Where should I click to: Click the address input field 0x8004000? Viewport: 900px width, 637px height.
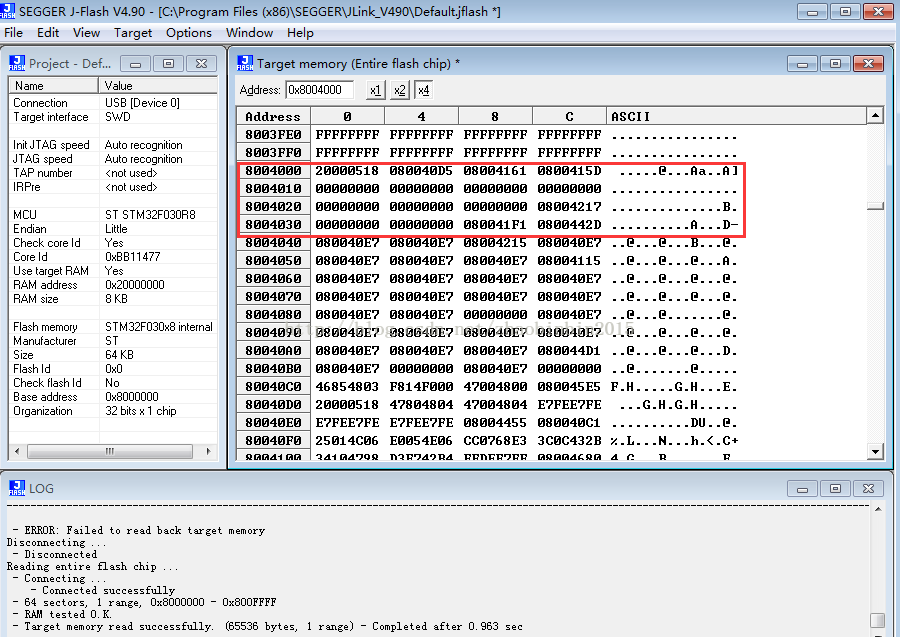click(319, 90)
